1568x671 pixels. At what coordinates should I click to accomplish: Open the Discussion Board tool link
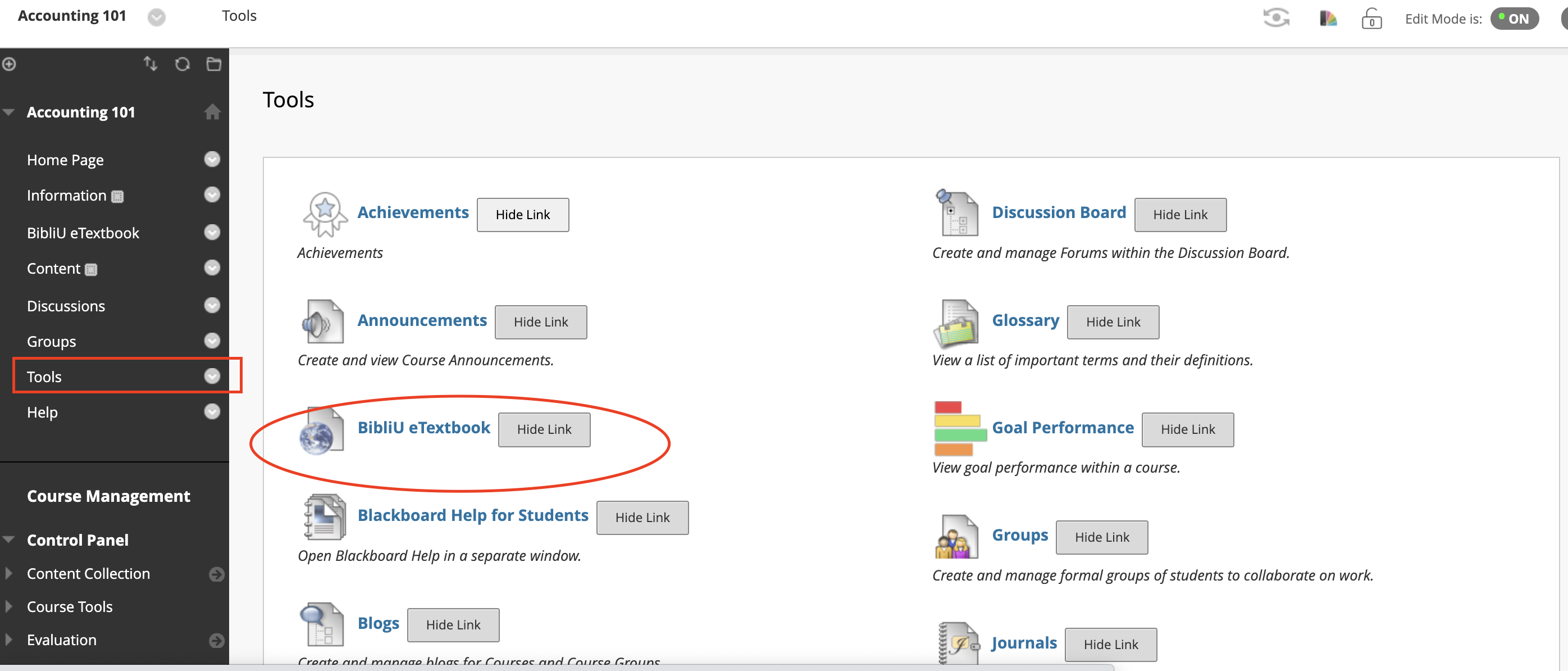(1058, 212)
